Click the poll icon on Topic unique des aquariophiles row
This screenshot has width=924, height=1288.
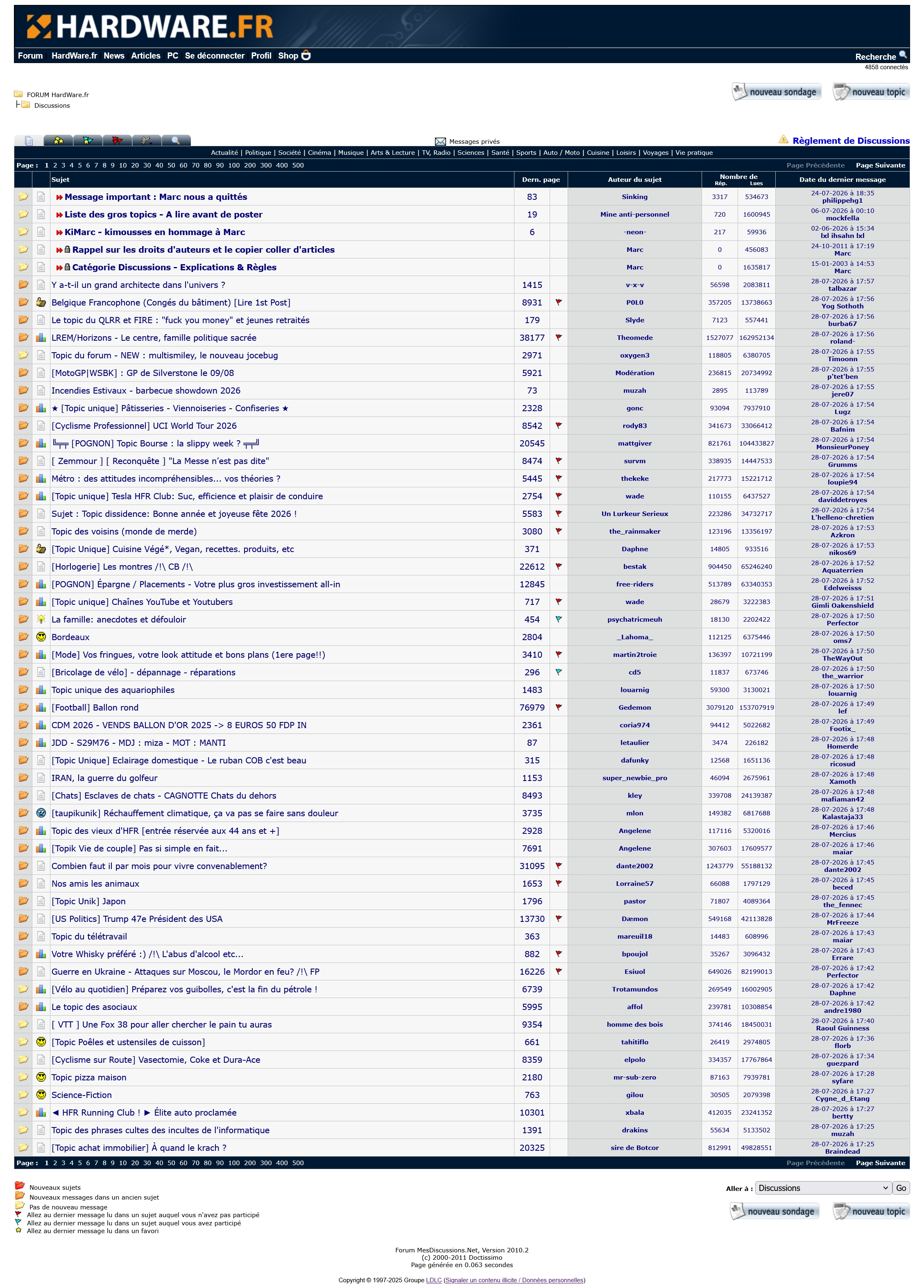[x=41, y=689]
